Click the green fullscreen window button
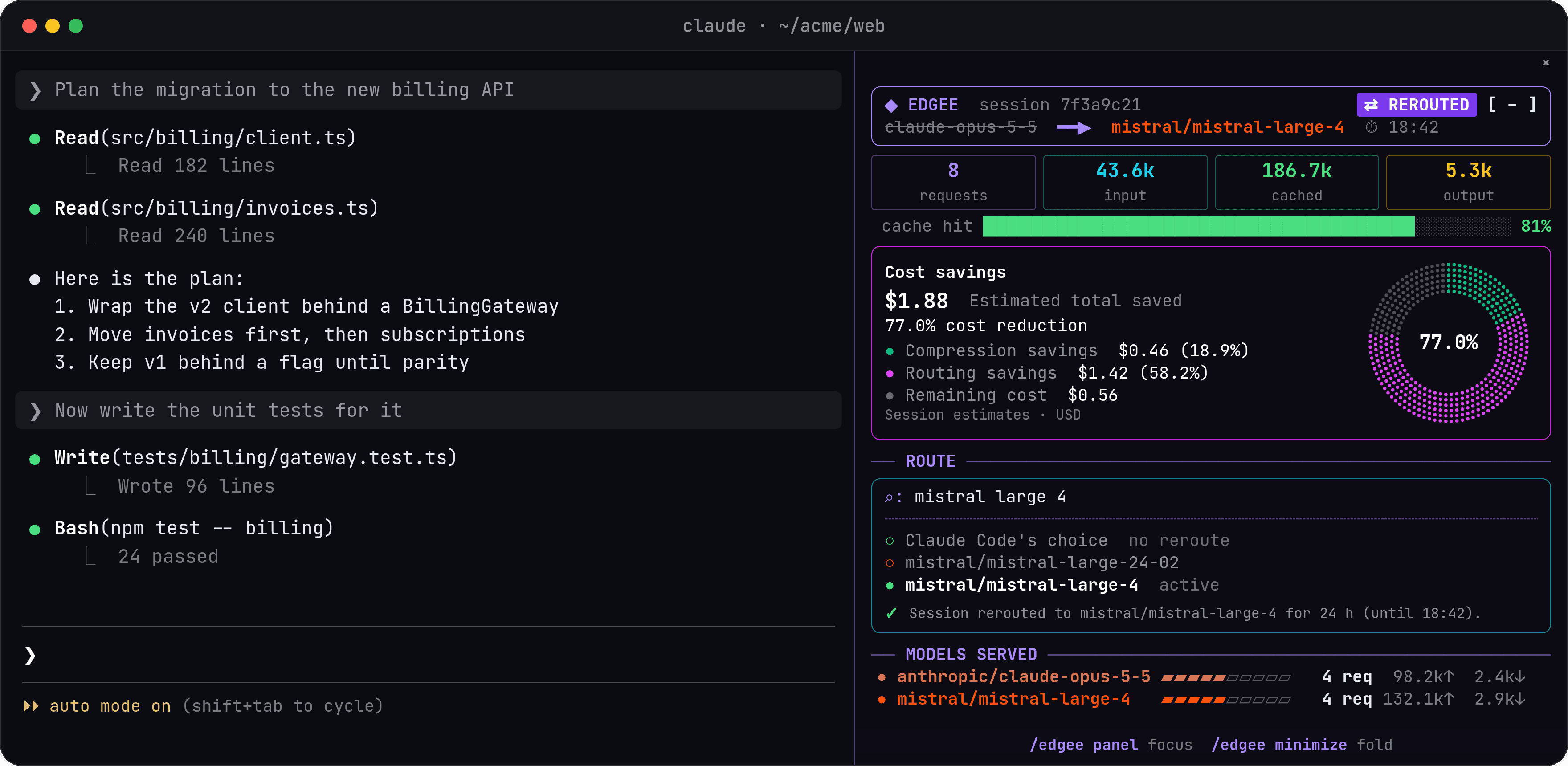This screenshot has height=766, width=1568. point(75,25)
